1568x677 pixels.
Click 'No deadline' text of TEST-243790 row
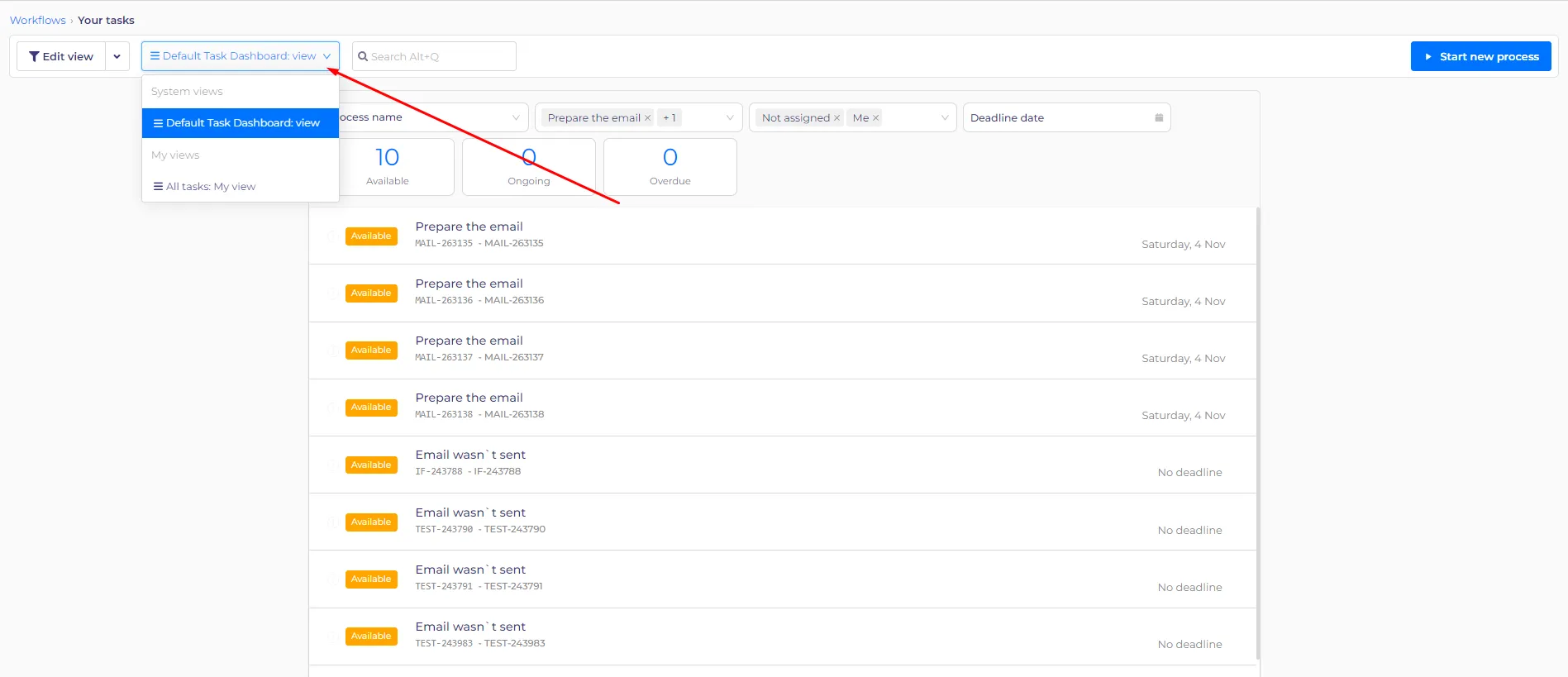point(1189,531)
